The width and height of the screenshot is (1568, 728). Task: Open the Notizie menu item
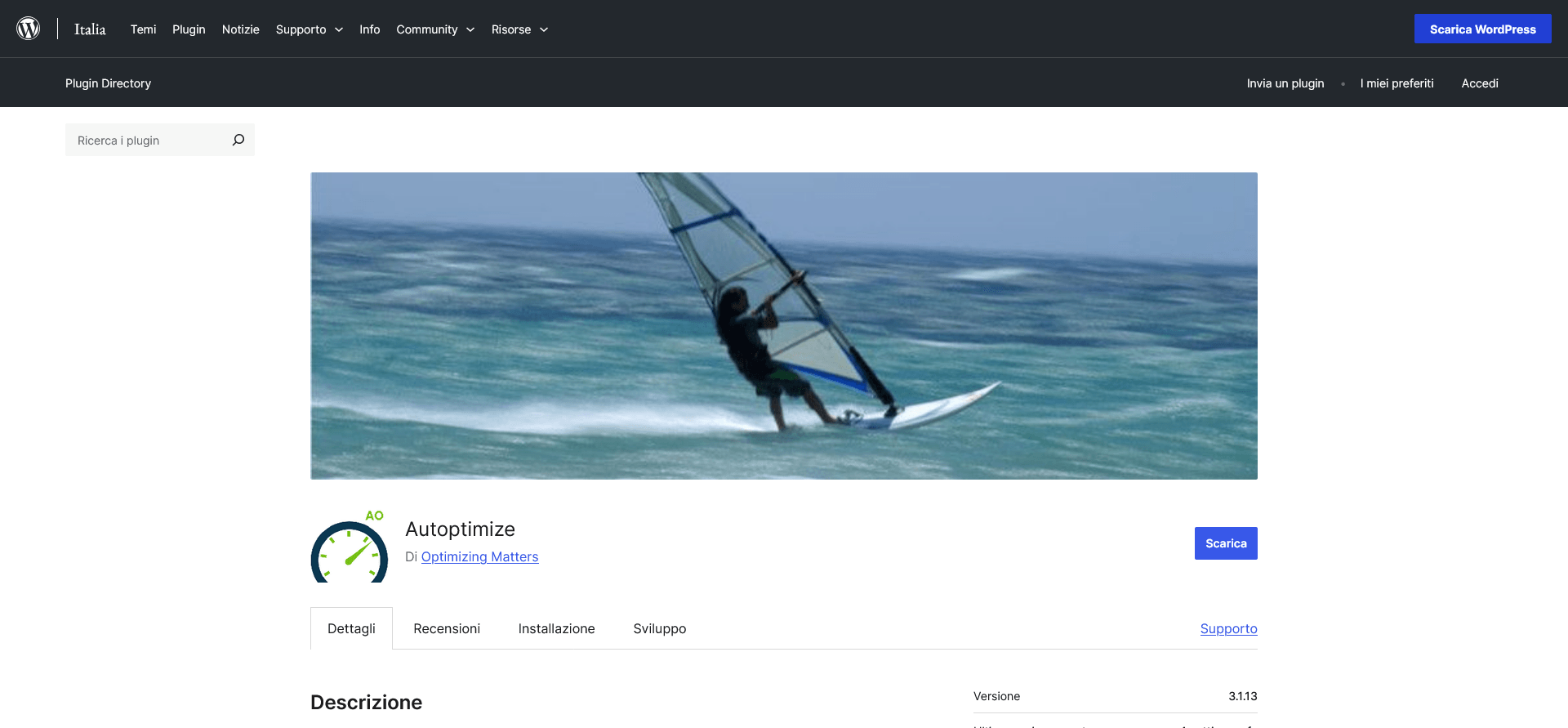241,29
